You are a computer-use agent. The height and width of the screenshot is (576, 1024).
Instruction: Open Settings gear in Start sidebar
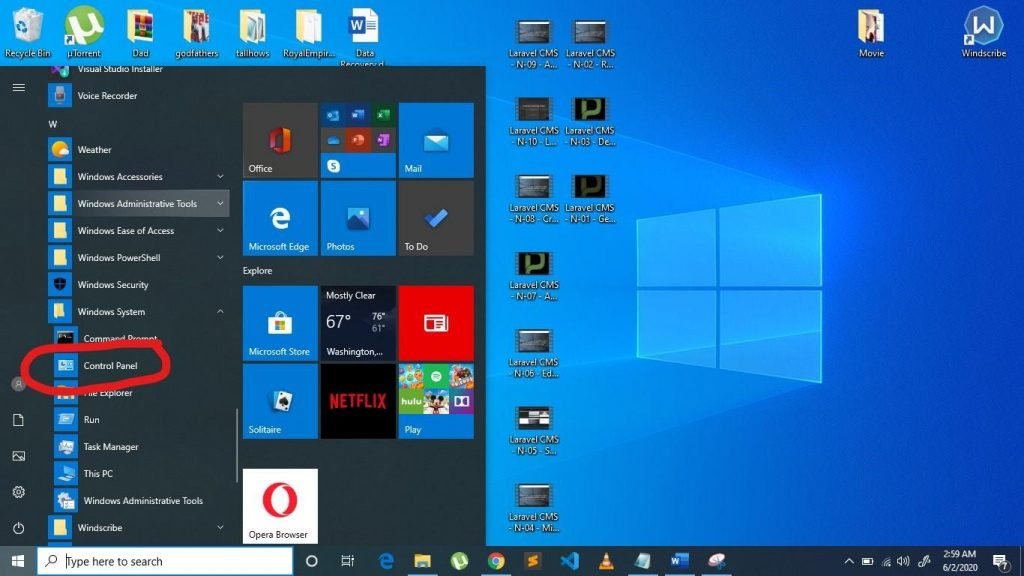(x=18, y=492)
